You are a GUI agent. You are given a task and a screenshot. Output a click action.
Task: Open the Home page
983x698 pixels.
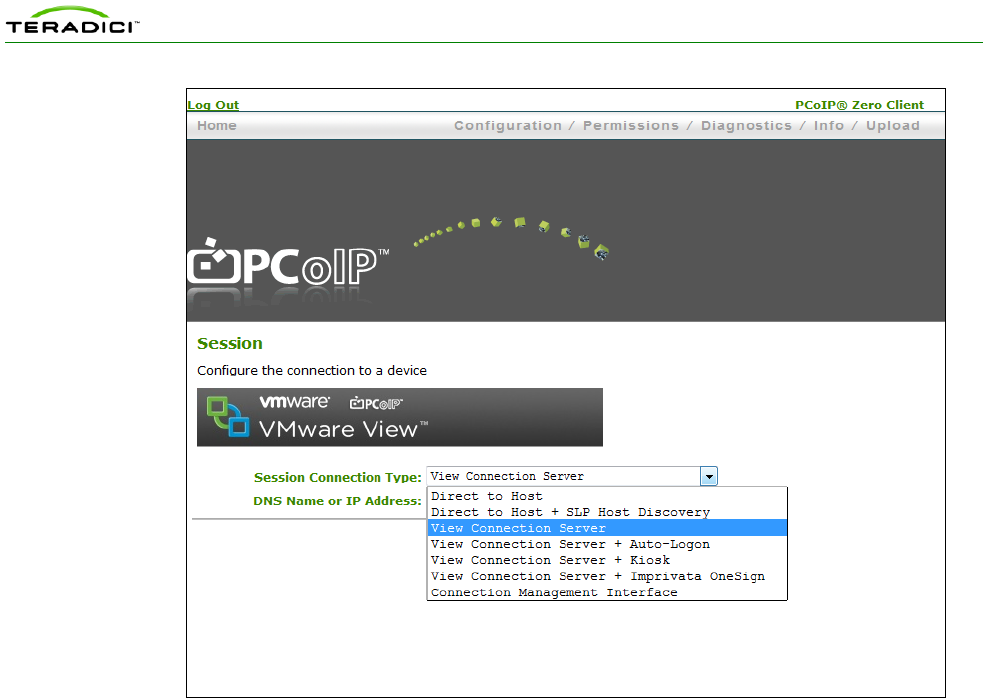point(217,125)
